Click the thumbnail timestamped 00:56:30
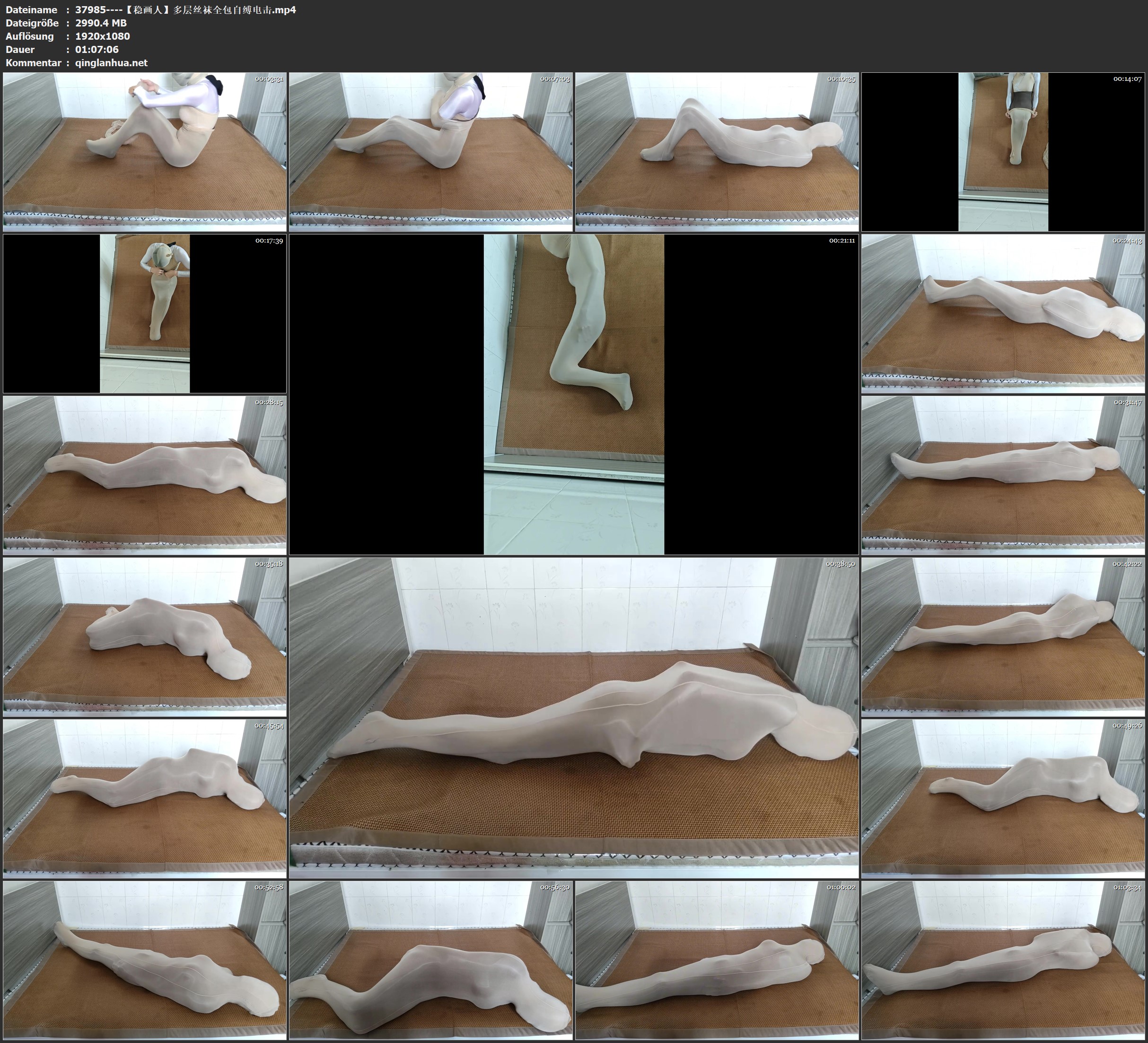The image size is (1148, 1043). (x=430, y=960)
